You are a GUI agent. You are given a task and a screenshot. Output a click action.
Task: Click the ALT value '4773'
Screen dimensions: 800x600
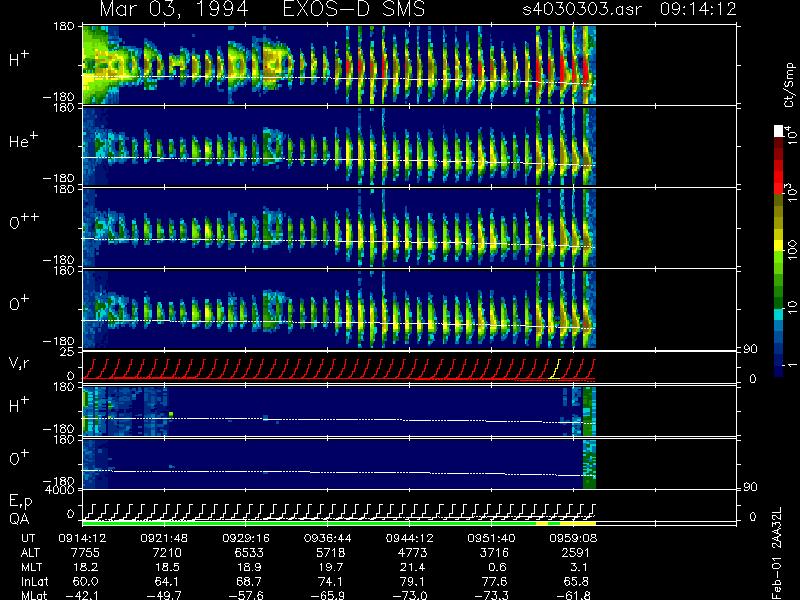click(413, 553)
